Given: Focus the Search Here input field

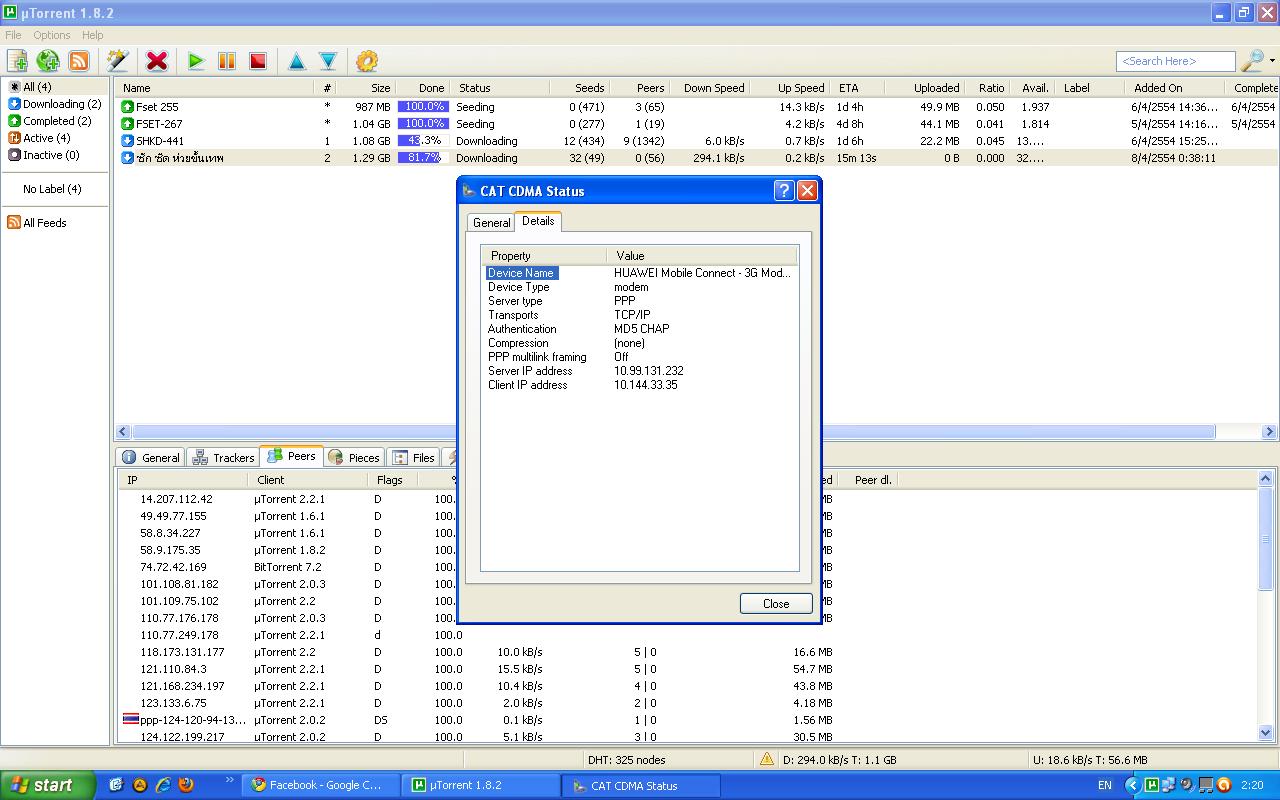Looking at the screenshot, I should point(1175,61).
